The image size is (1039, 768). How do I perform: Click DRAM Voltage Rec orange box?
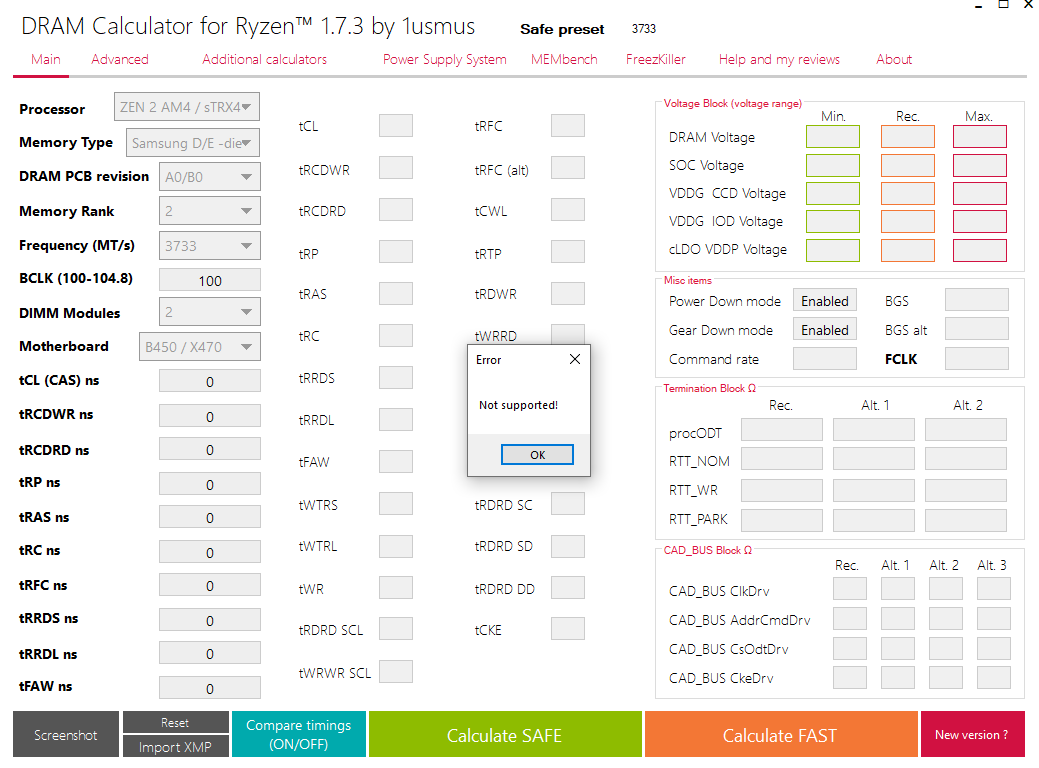908,137
